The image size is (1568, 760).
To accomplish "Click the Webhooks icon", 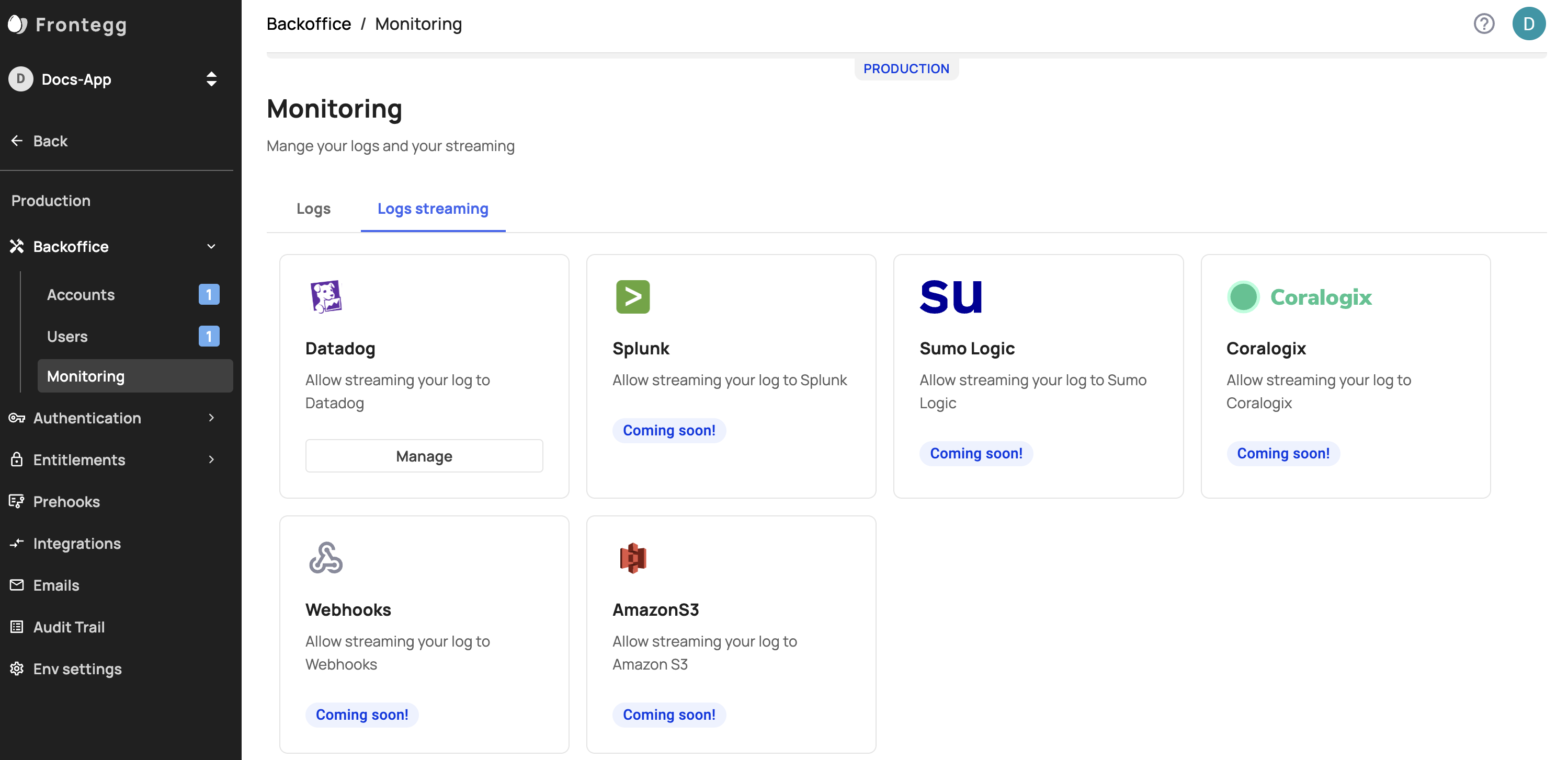I will (326, 557).
